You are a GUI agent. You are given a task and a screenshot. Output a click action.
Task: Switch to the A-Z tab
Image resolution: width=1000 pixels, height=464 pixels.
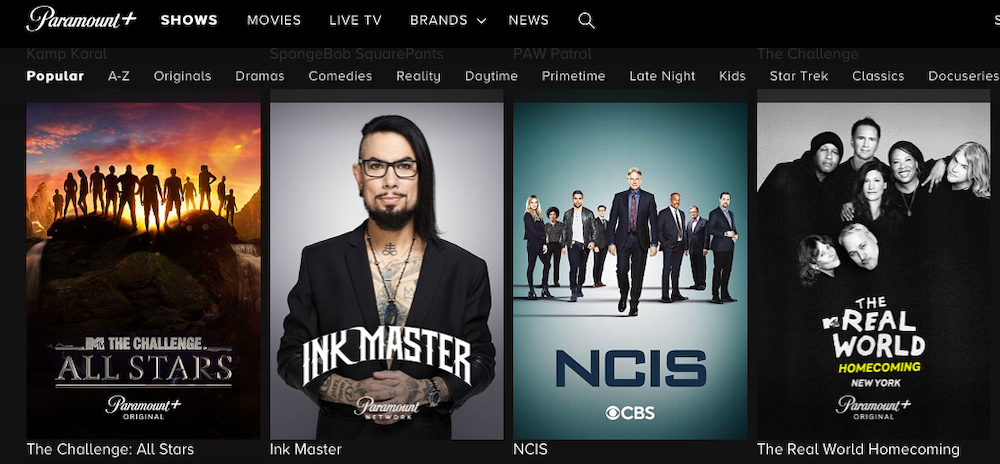click(x=119, y=76)
